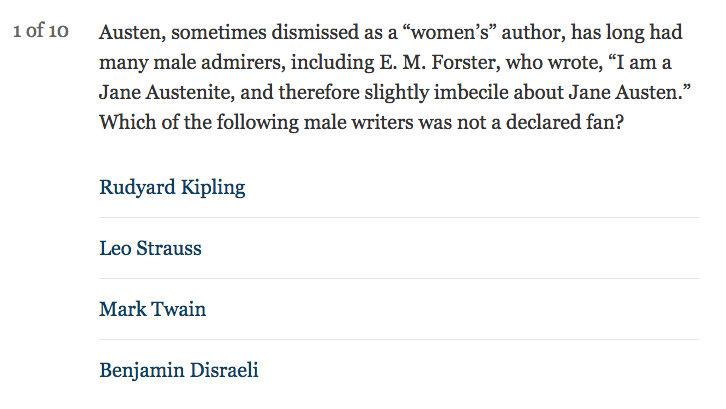Click the words "who wrote," before the quote
726x409 pixels.
pyautogui.click(x=554, y=63)
